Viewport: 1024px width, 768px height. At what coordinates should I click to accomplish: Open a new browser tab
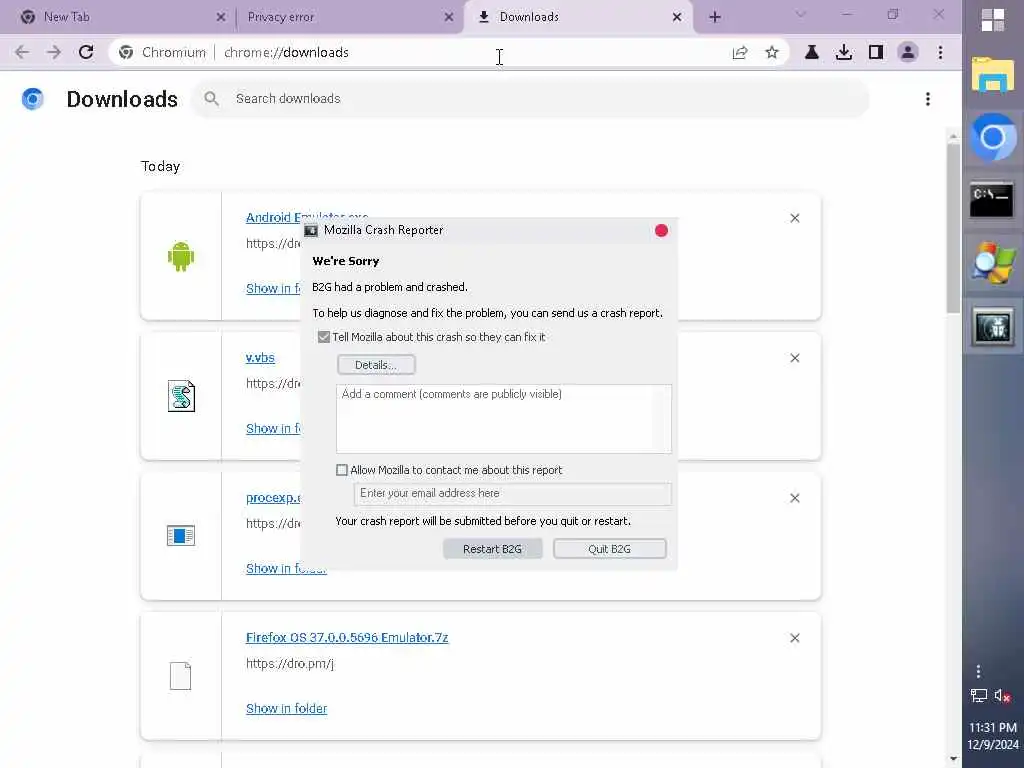pyautogui.click(x=715, y=17)
